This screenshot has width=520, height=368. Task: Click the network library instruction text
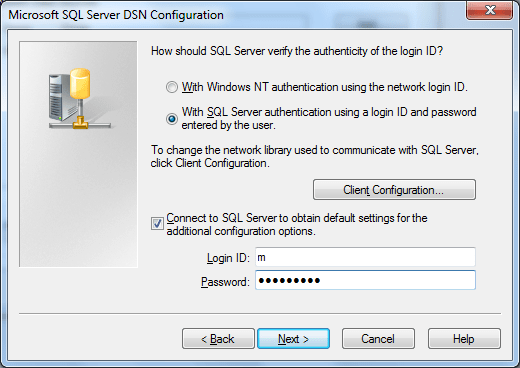315,157
